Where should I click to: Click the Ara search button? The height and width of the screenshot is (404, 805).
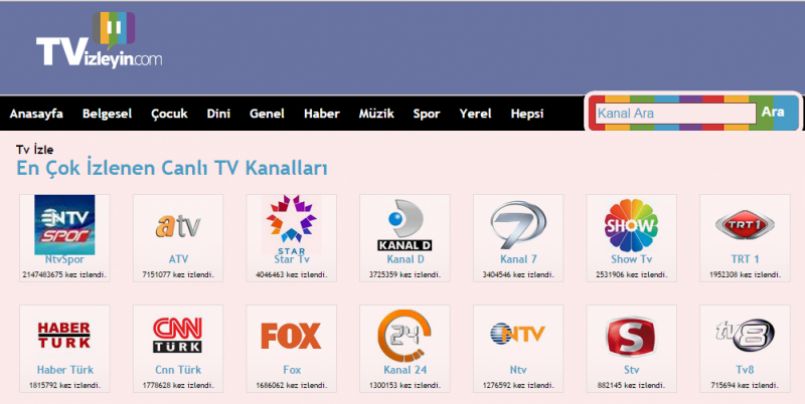(773, 112)
